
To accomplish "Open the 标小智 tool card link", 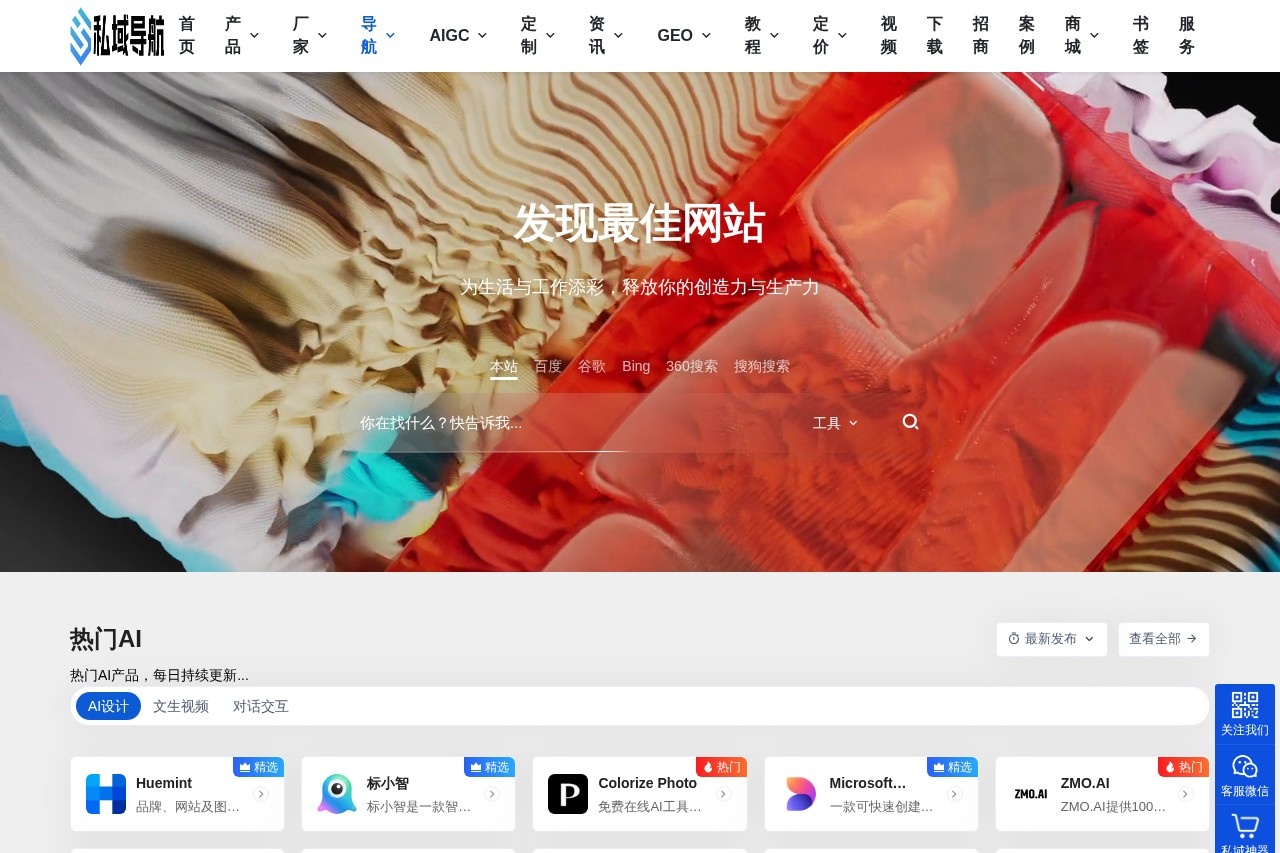I will pos(408,794).
